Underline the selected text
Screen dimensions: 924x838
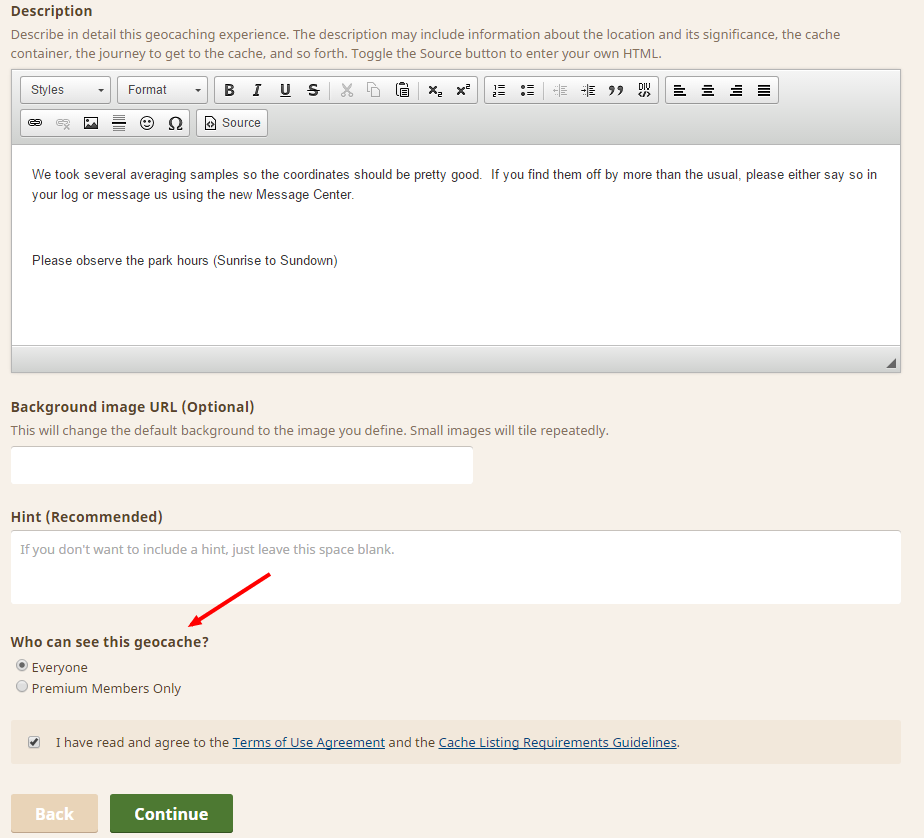(x=285, y=90)
